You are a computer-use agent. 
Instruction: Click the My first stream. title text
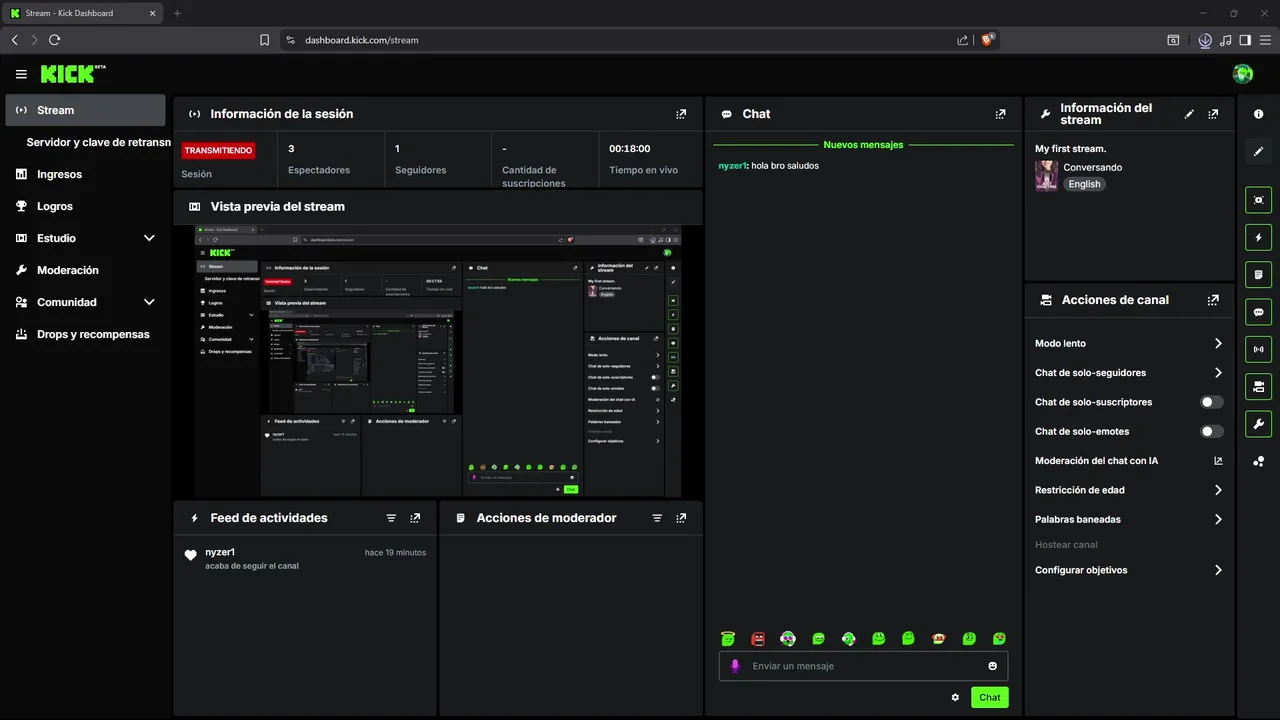(x=1070, y=149)
